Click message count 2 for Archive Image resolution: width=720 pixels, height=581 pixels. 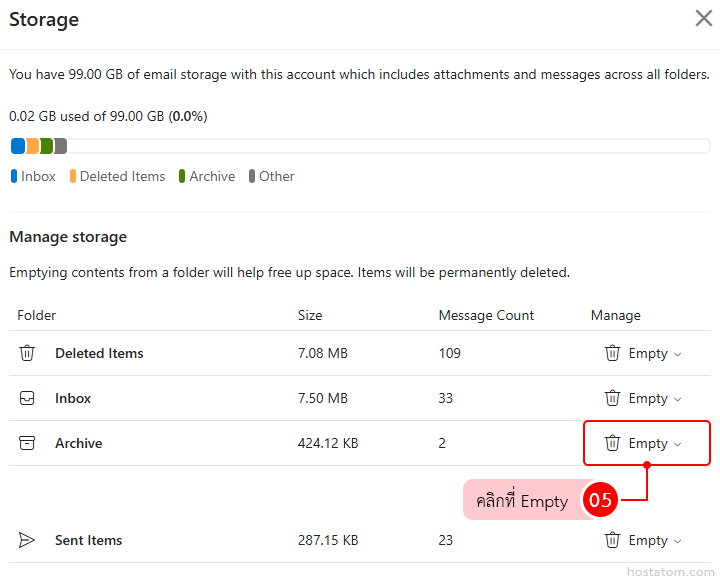(442, 443)
